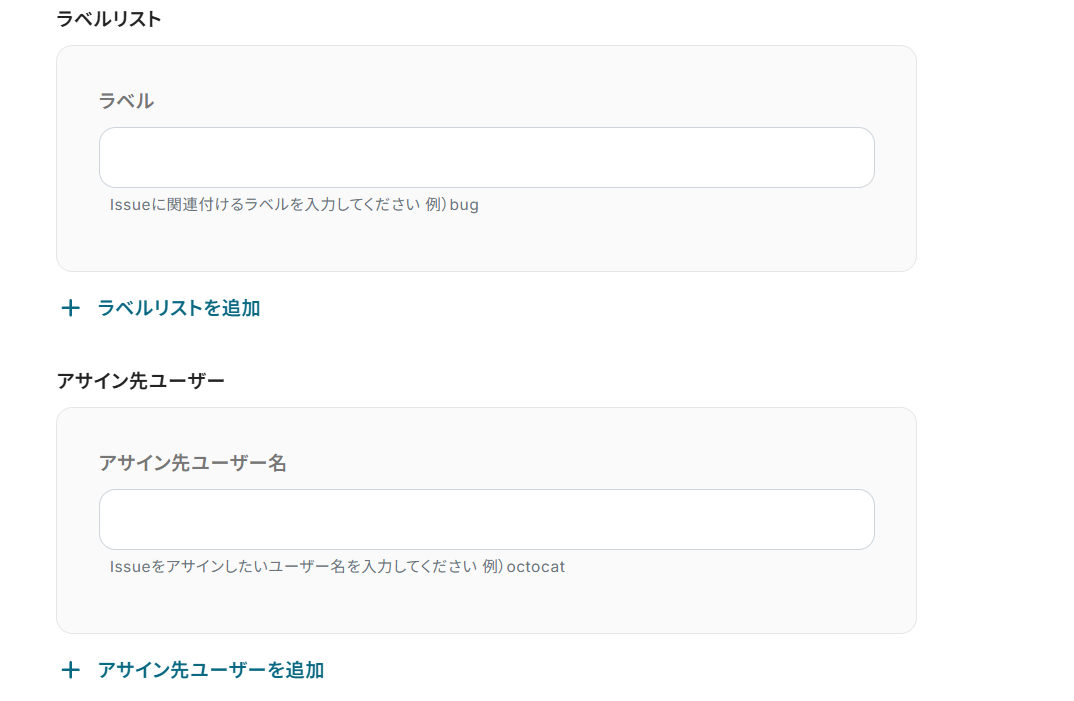
Task: Click the gray アサイン先ユーザー panel card
Action: pos(486,605)
